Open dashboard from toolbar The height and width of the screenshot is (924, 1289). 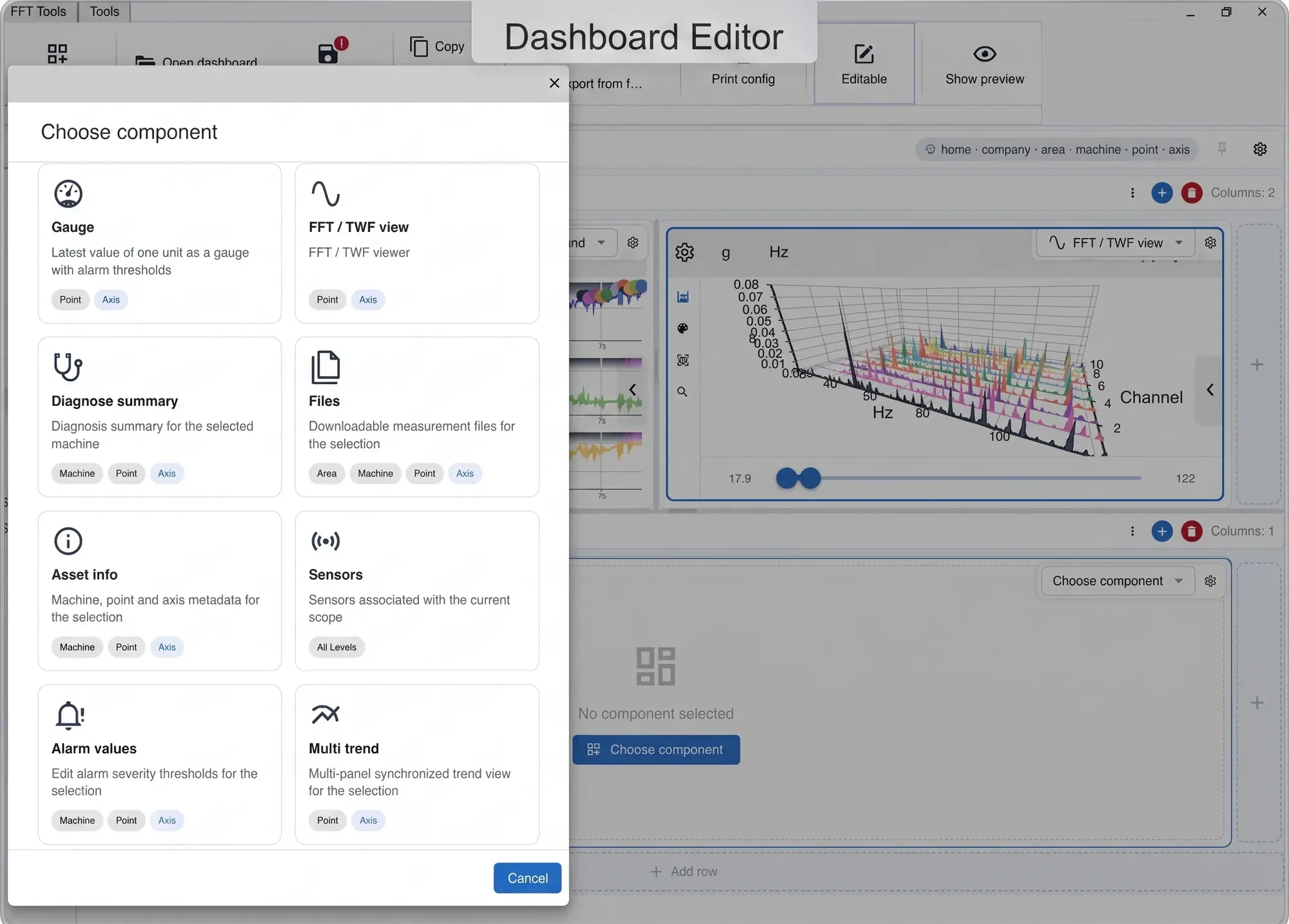[197, 62]
